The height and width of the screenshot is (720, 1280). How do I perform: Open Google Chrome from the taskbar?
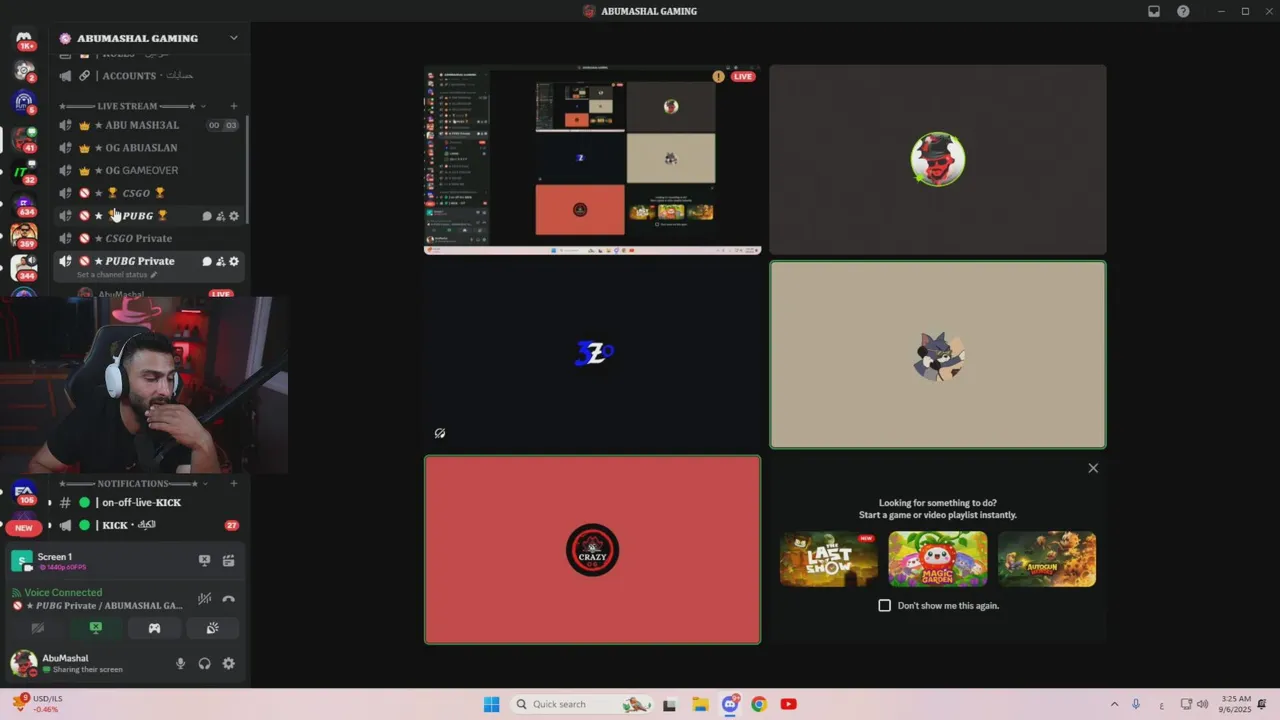click(759, 704)
